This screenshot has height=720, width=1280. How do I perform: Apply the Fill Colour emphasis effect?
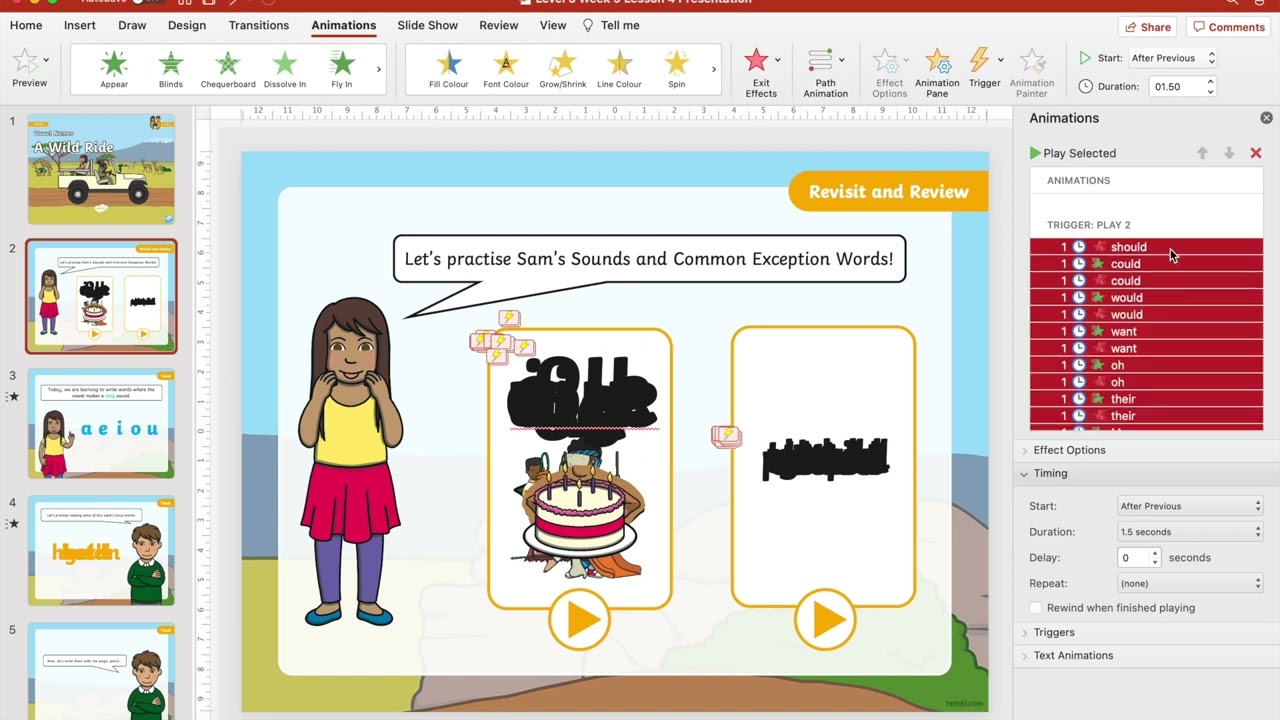coord(449,70)
